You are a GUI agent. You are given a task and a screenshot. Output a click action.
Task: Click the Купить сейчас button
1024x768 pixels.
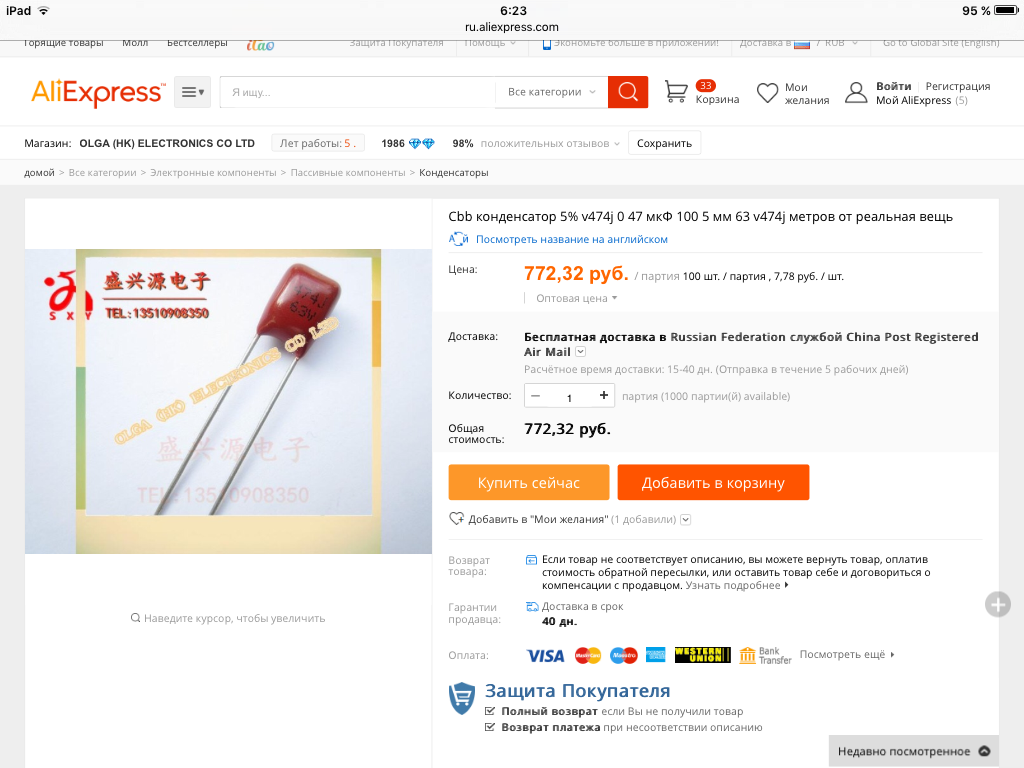point(528,483)
